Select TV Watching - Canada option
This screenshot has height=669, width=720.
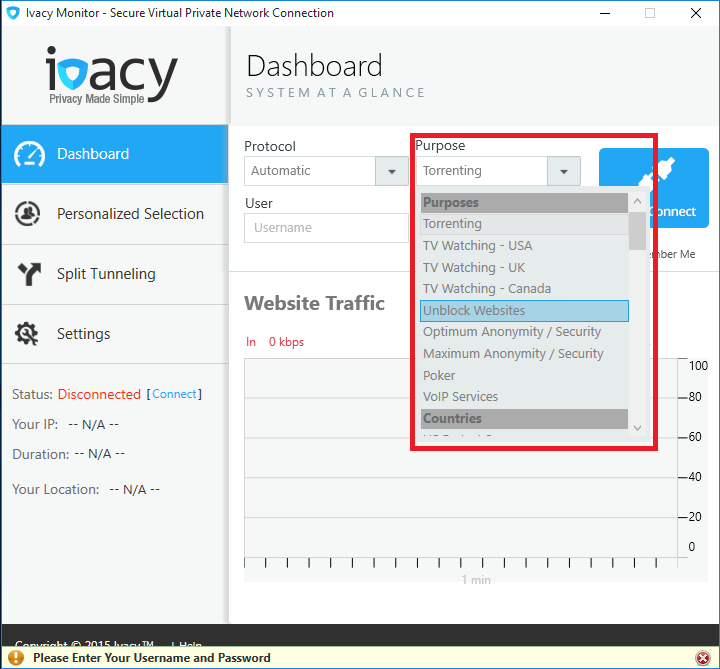pyautogui.click(x=524, y=289)
